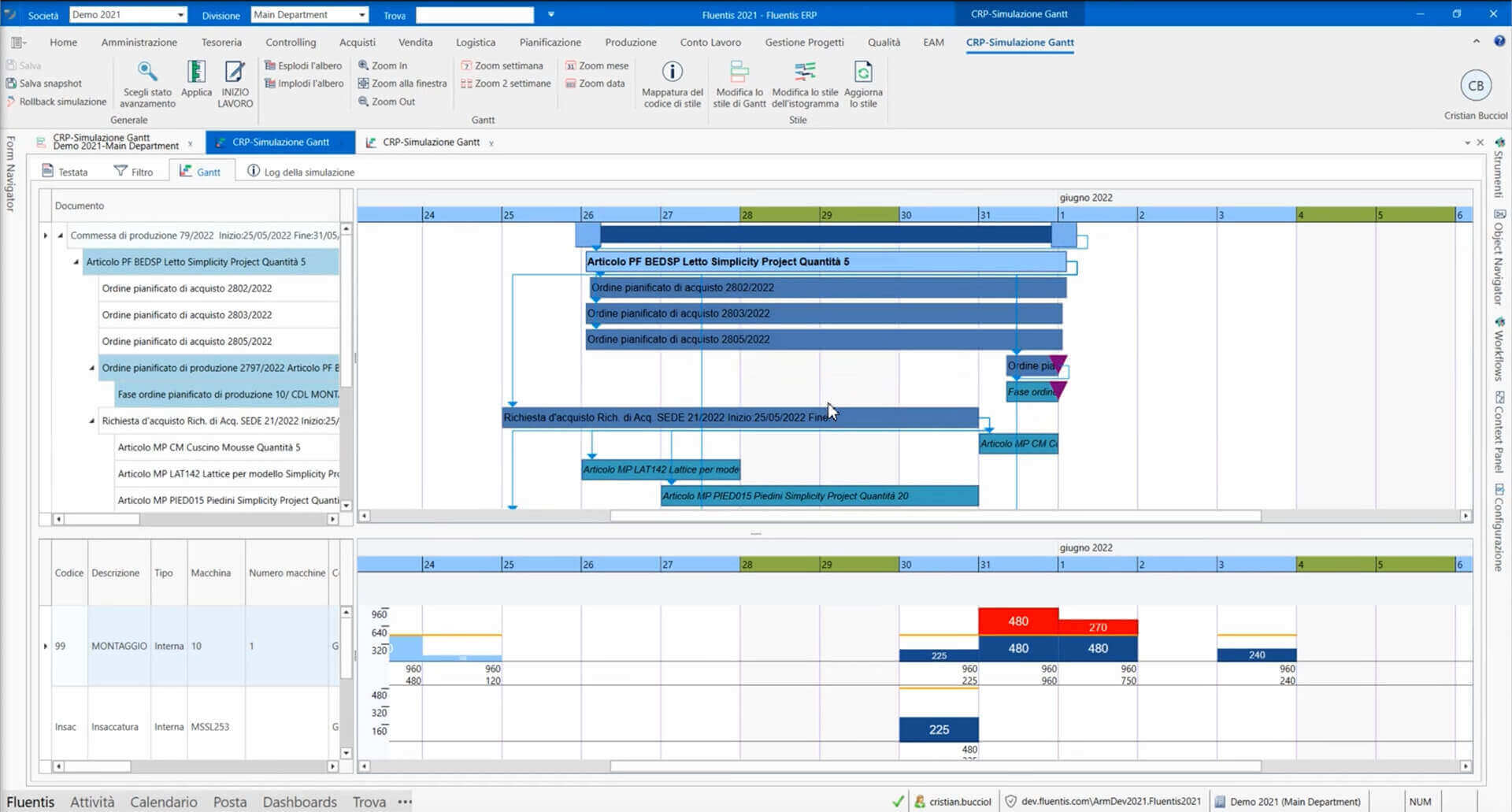Click the Insaccatura 225 histogram bar
This screenshot has height=812, width=1512.
point(939,729)
